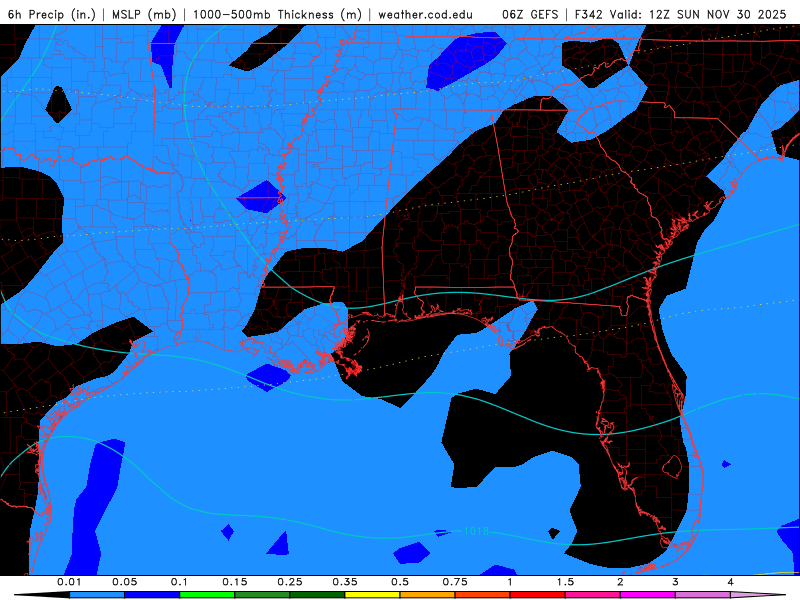Click the 1018 isobar contour label

(x=476, y=531)
